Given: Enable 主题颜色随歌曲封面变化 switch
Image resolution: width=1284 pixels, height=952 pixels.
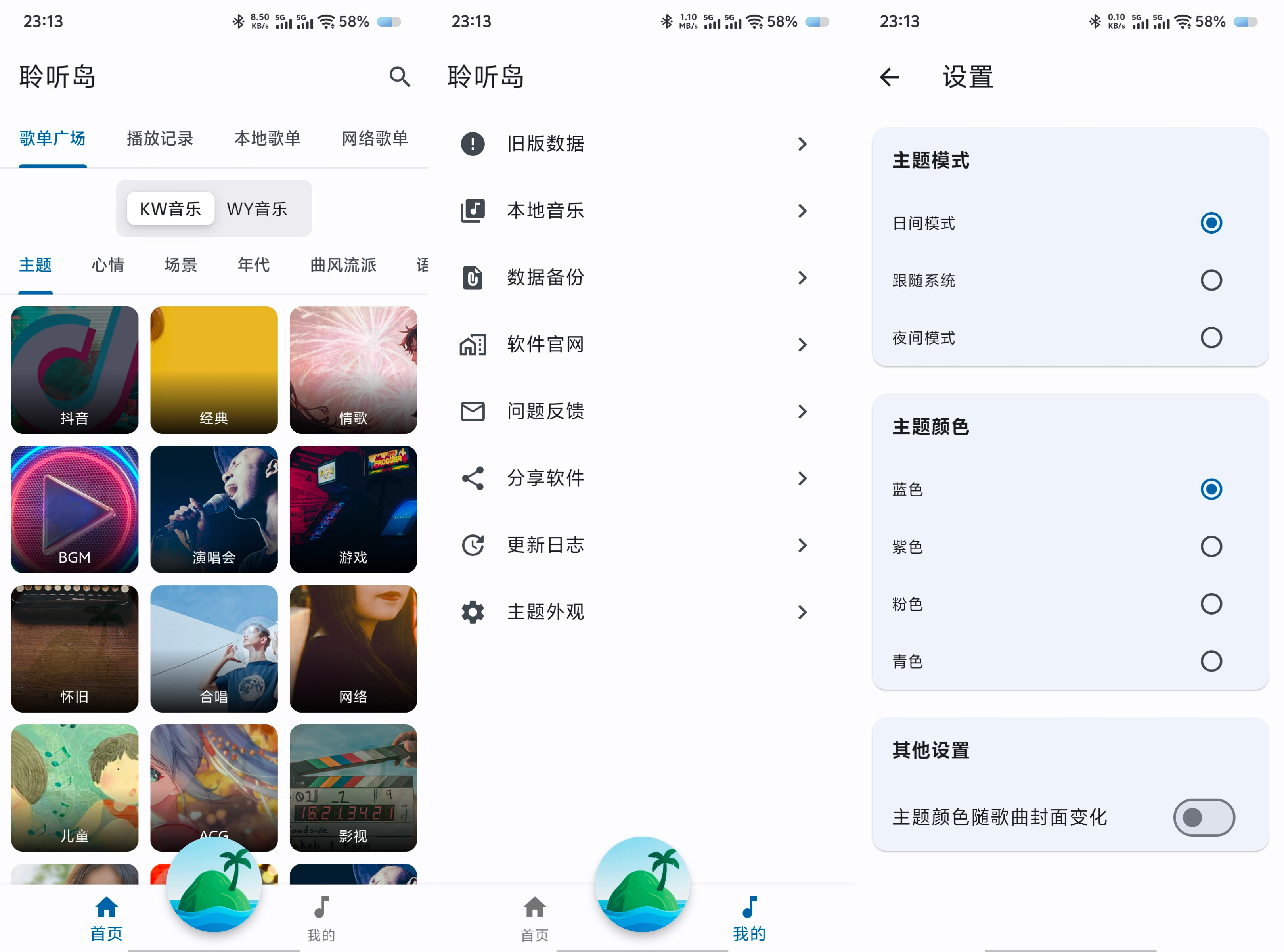Looking at the screenshot, I should 1204,818.
